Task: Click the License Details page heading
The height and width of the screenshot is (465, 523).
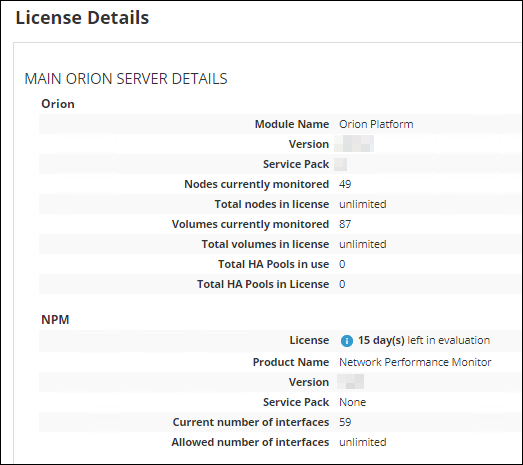Action: 82,18
